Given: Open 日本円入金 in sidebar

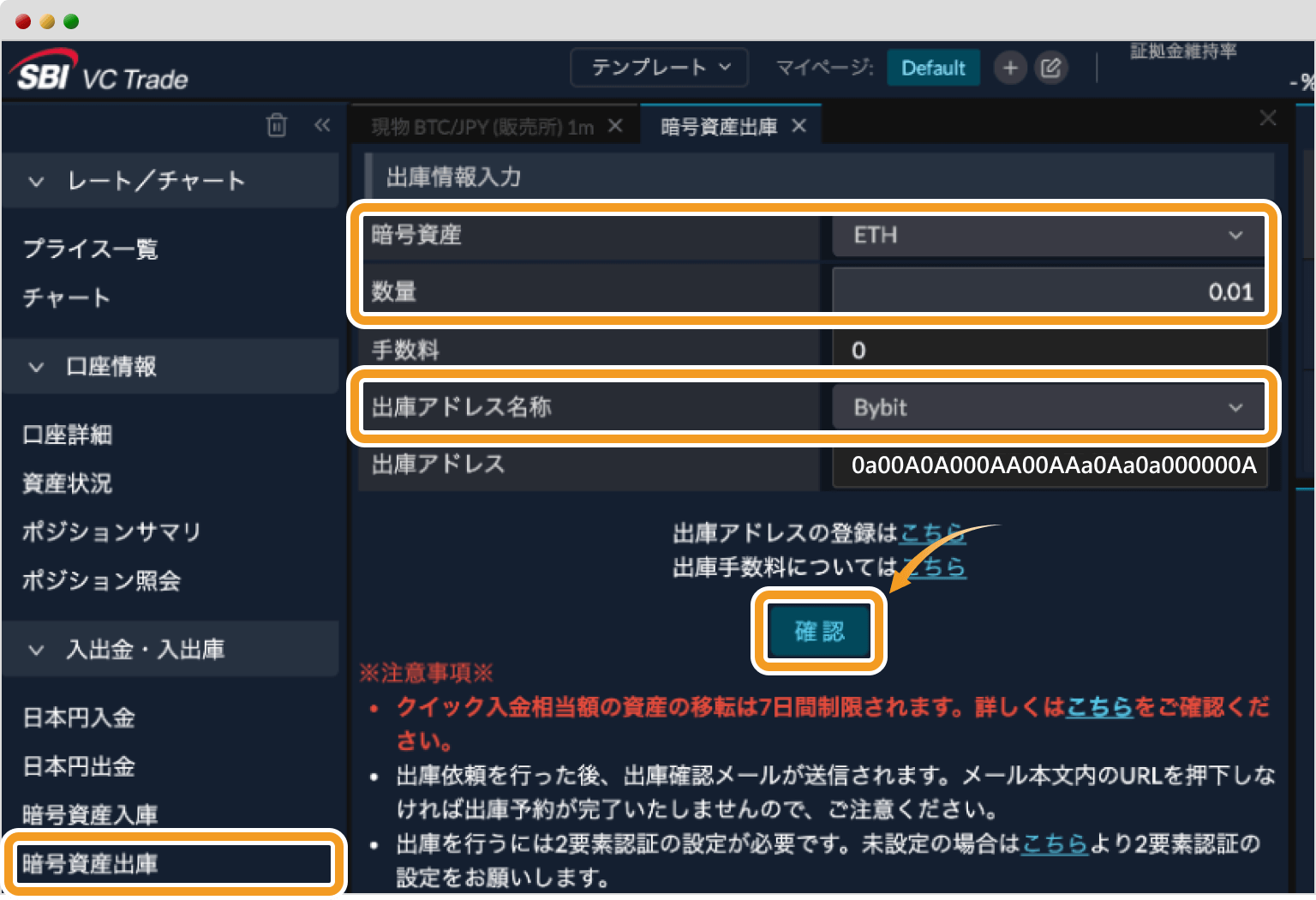Looking at the screenshot, I should tap(79, 717).
